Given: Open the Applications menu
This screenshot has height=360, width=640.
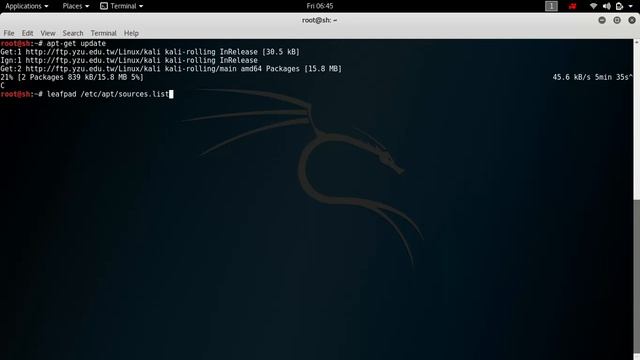Looking at the screenshot, I should (27, 6).
